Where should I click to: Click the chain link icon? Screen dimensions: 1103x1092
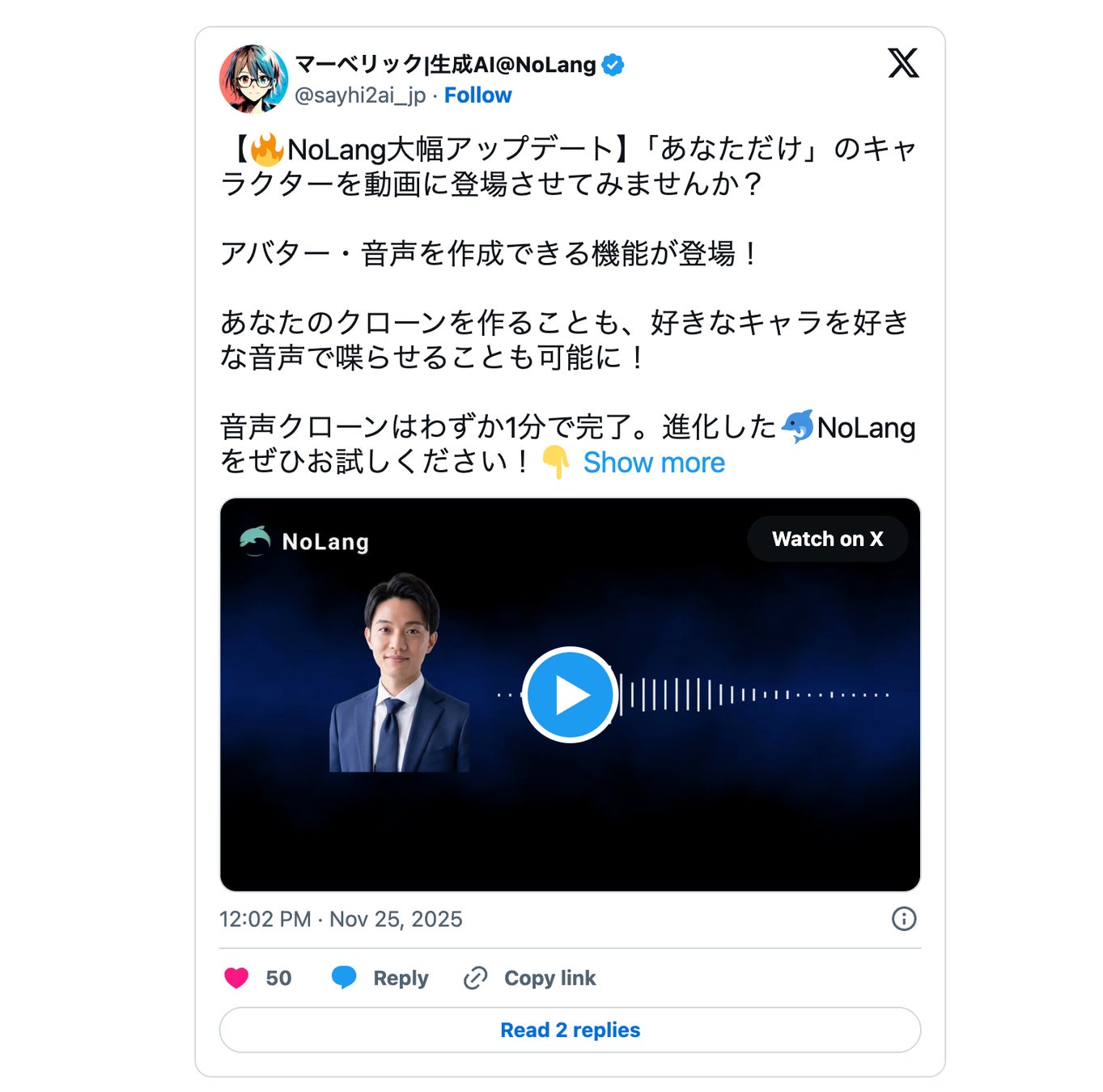pyautogui.click(x=475, y=978)
